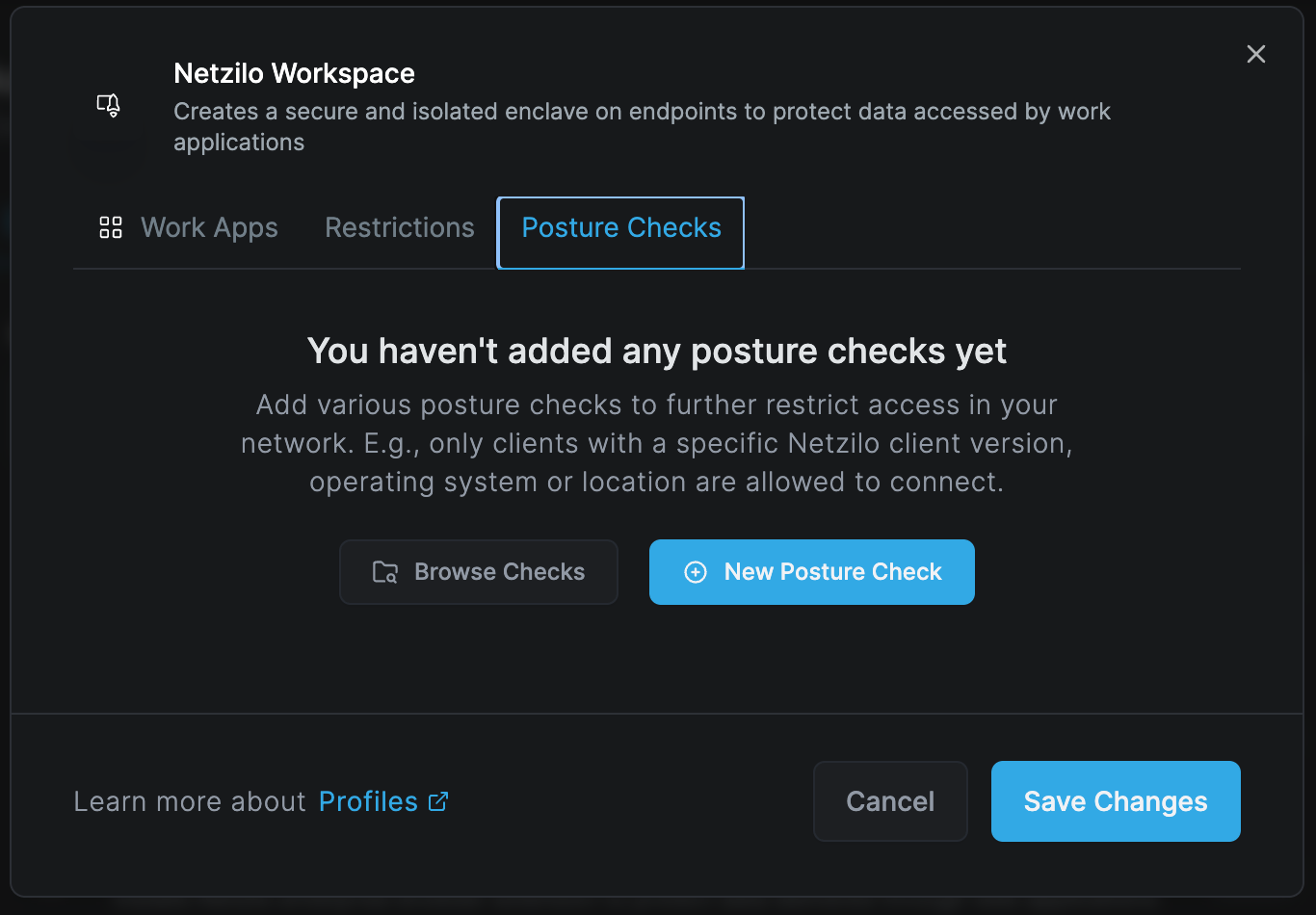Click the Netzilo Workspace shield-monitor icon

click(x=109, y=105)
